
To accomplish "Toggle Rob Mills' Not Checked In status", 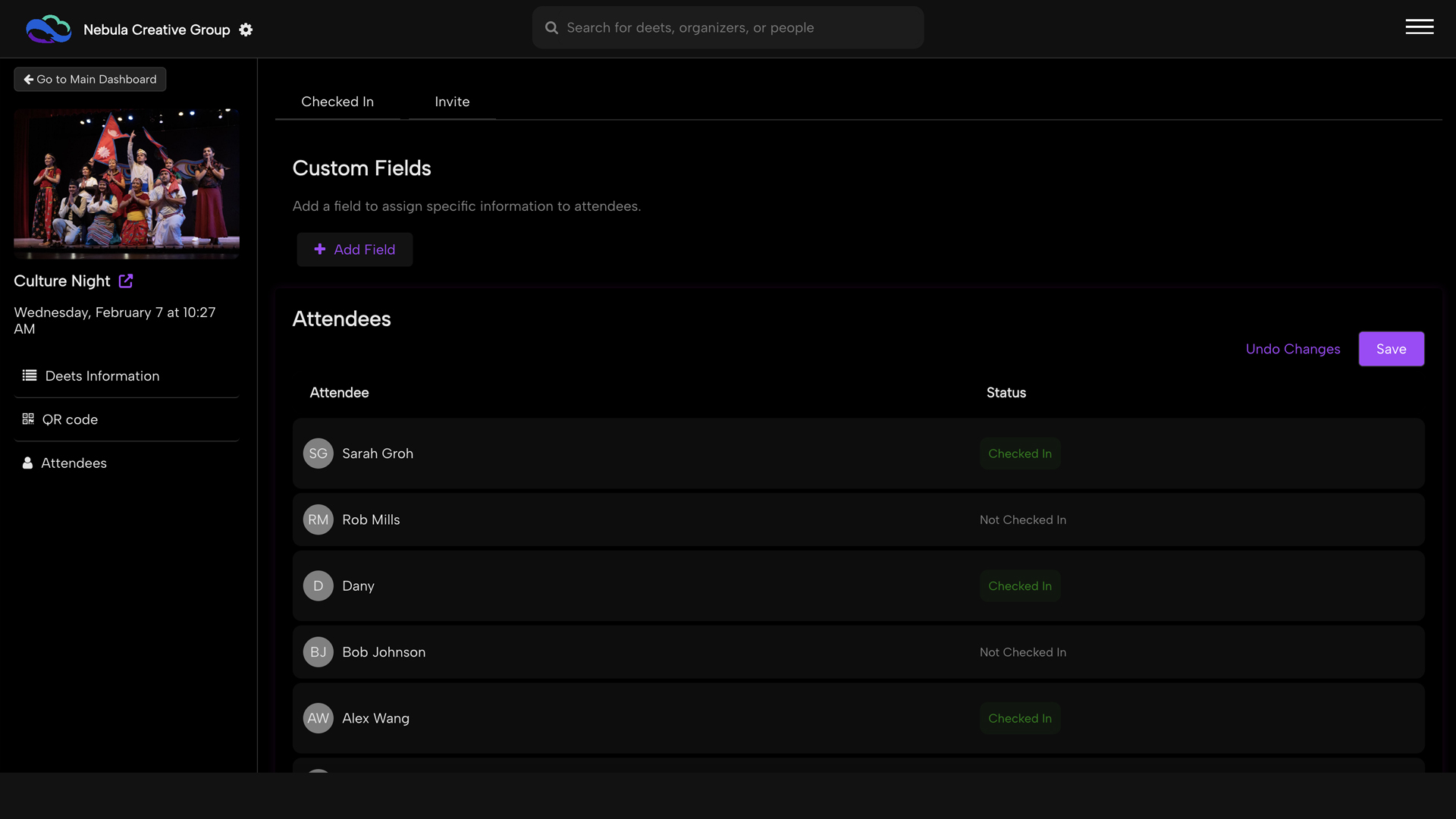I will tap(1022, 519).
